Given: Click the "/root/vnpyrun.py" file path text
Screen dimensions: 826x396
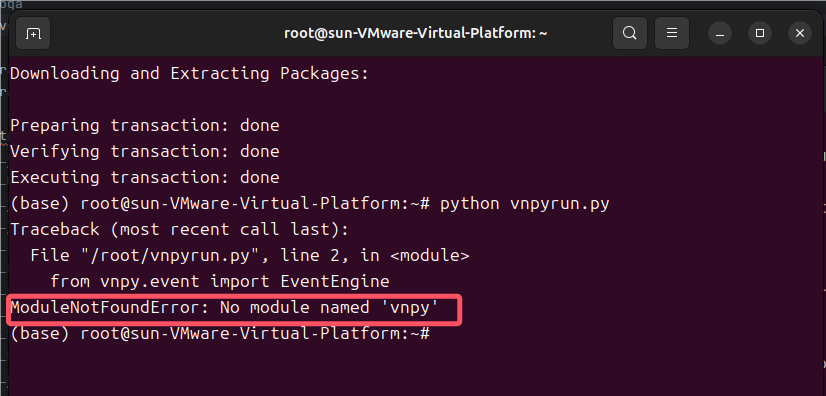Looking at the screenshot, I should click(169, 256).
